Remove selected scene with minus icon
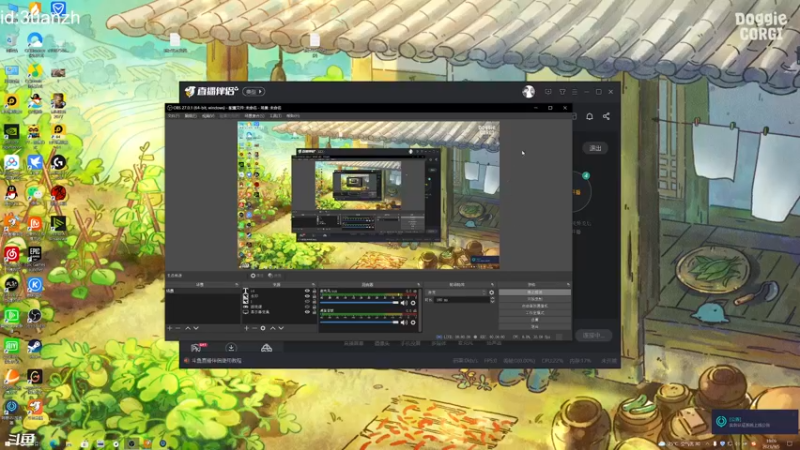800x450 pixels. pos(178,328)
